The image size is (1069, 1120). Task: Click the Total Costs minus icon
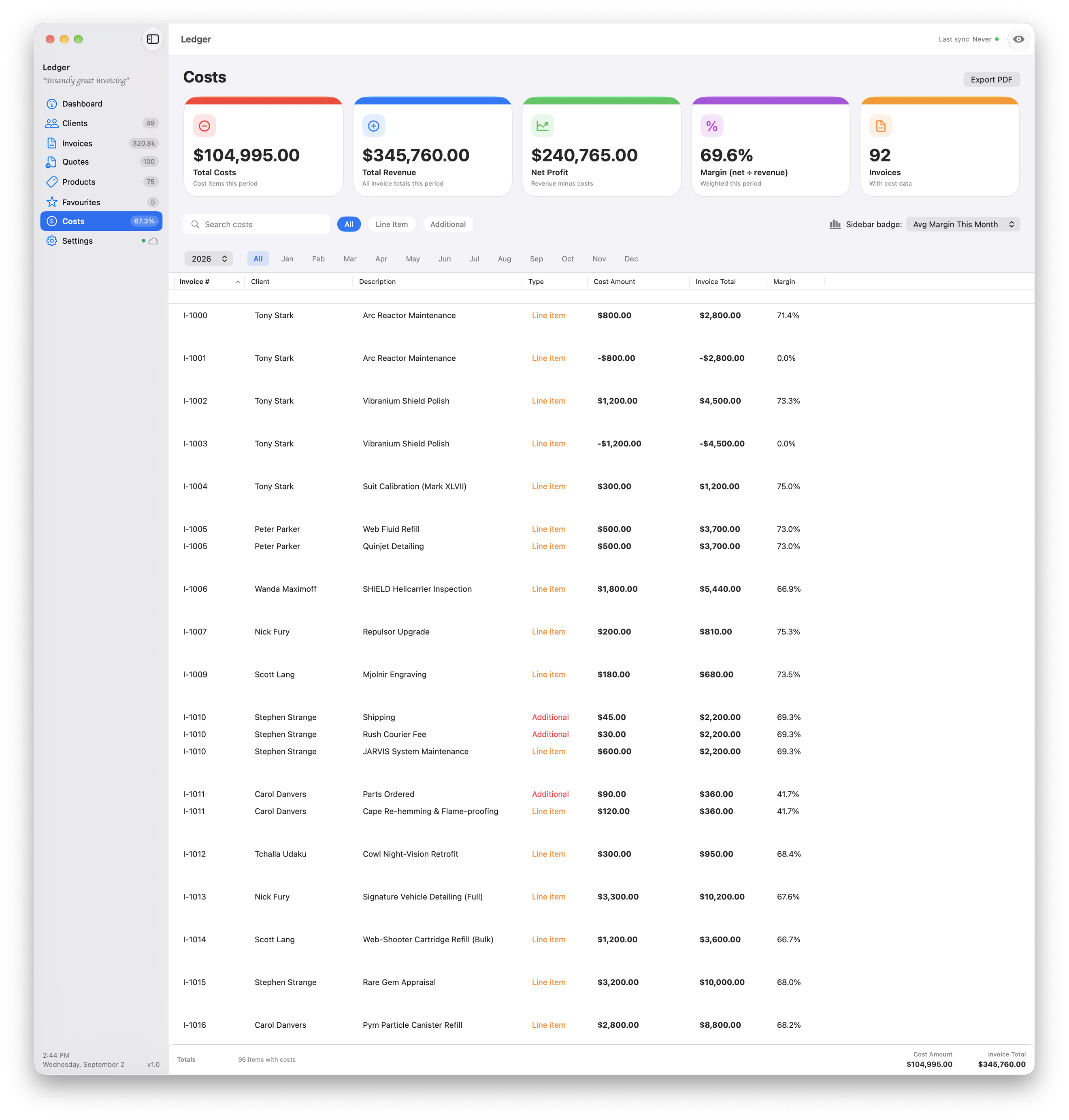tap(204, 126)
